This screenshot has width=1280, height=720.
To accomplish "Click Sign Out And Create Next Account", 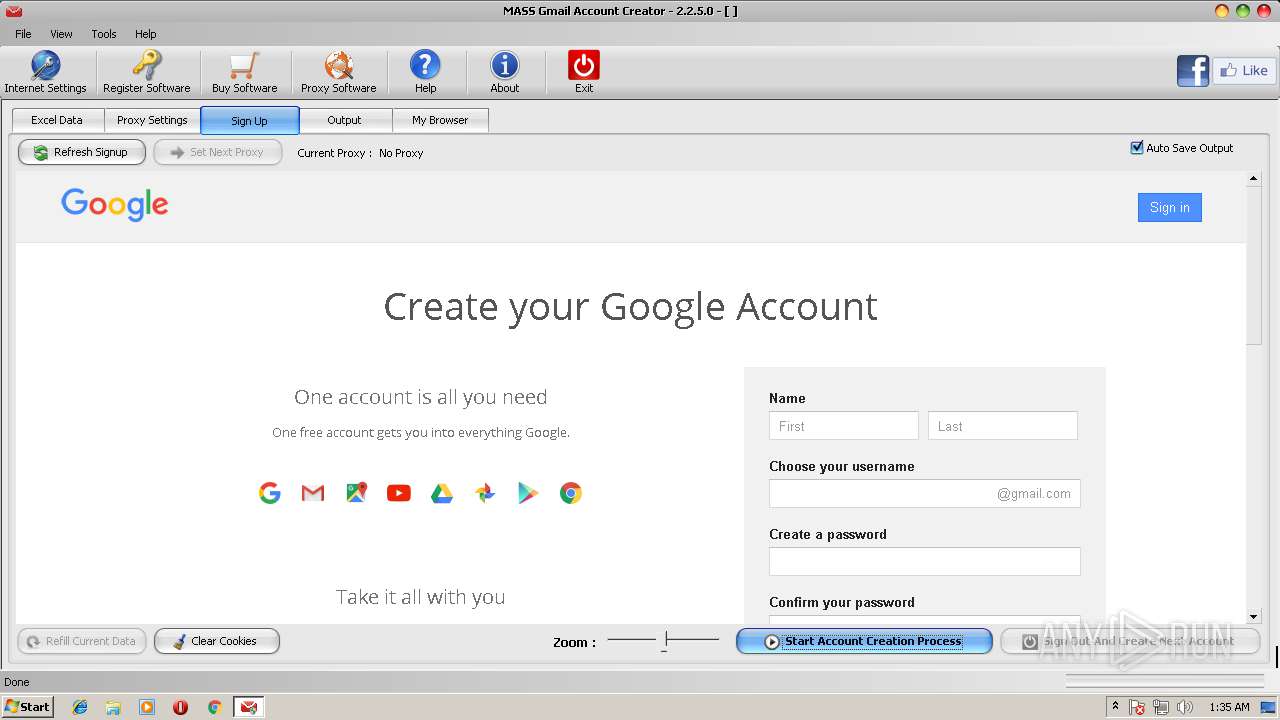I will [1130, 641].
